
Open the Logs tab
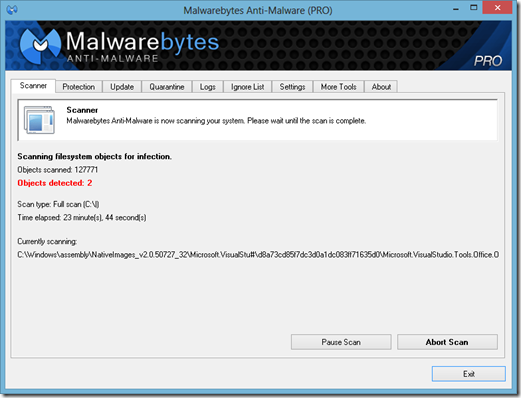tap(208, 87)
